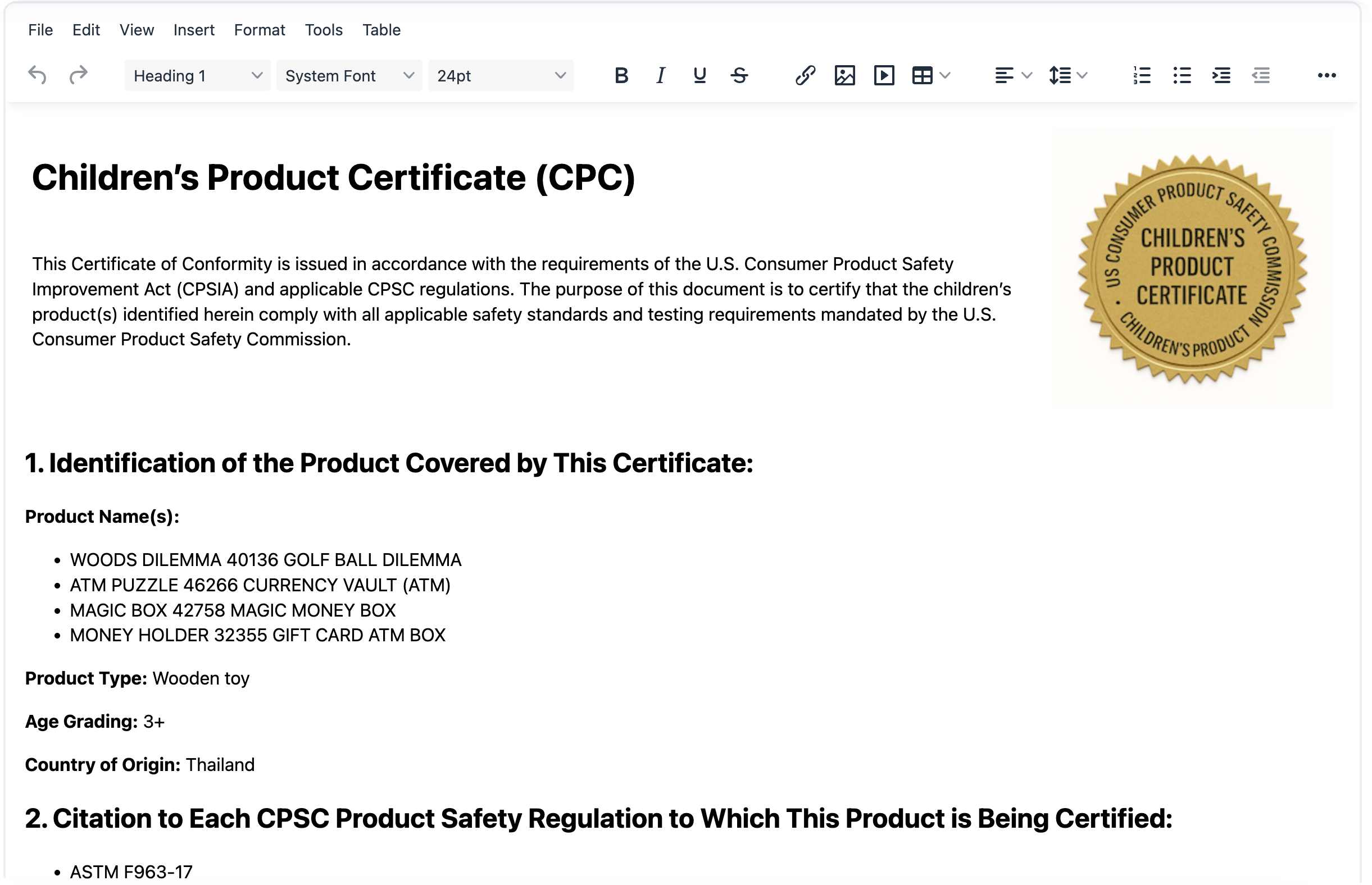Undo the last edit

tap(38, 75)
